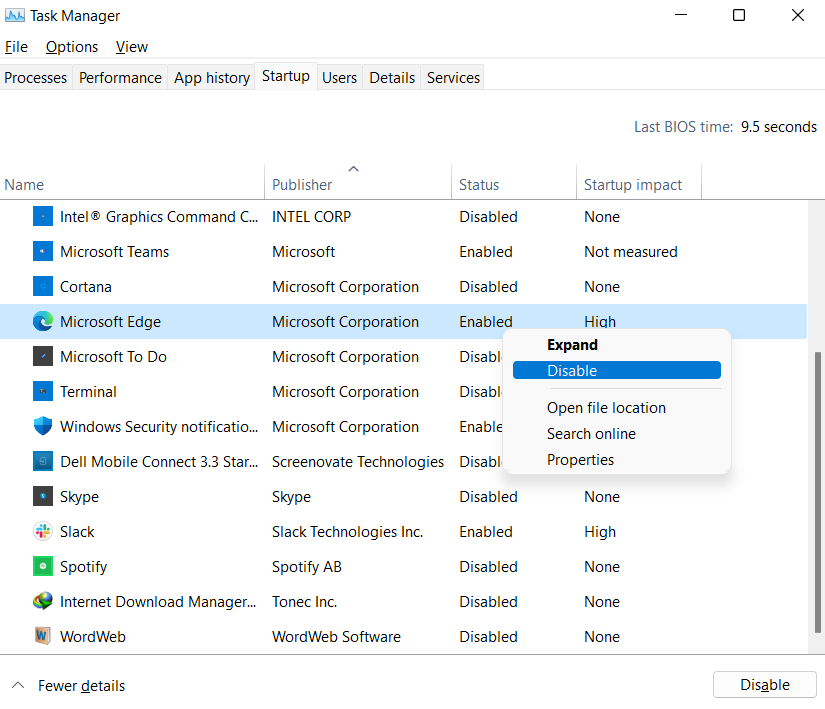Screen dimensions: 825x709
Task: Select Open file location menu entry
Action: [x=606, y=408]
